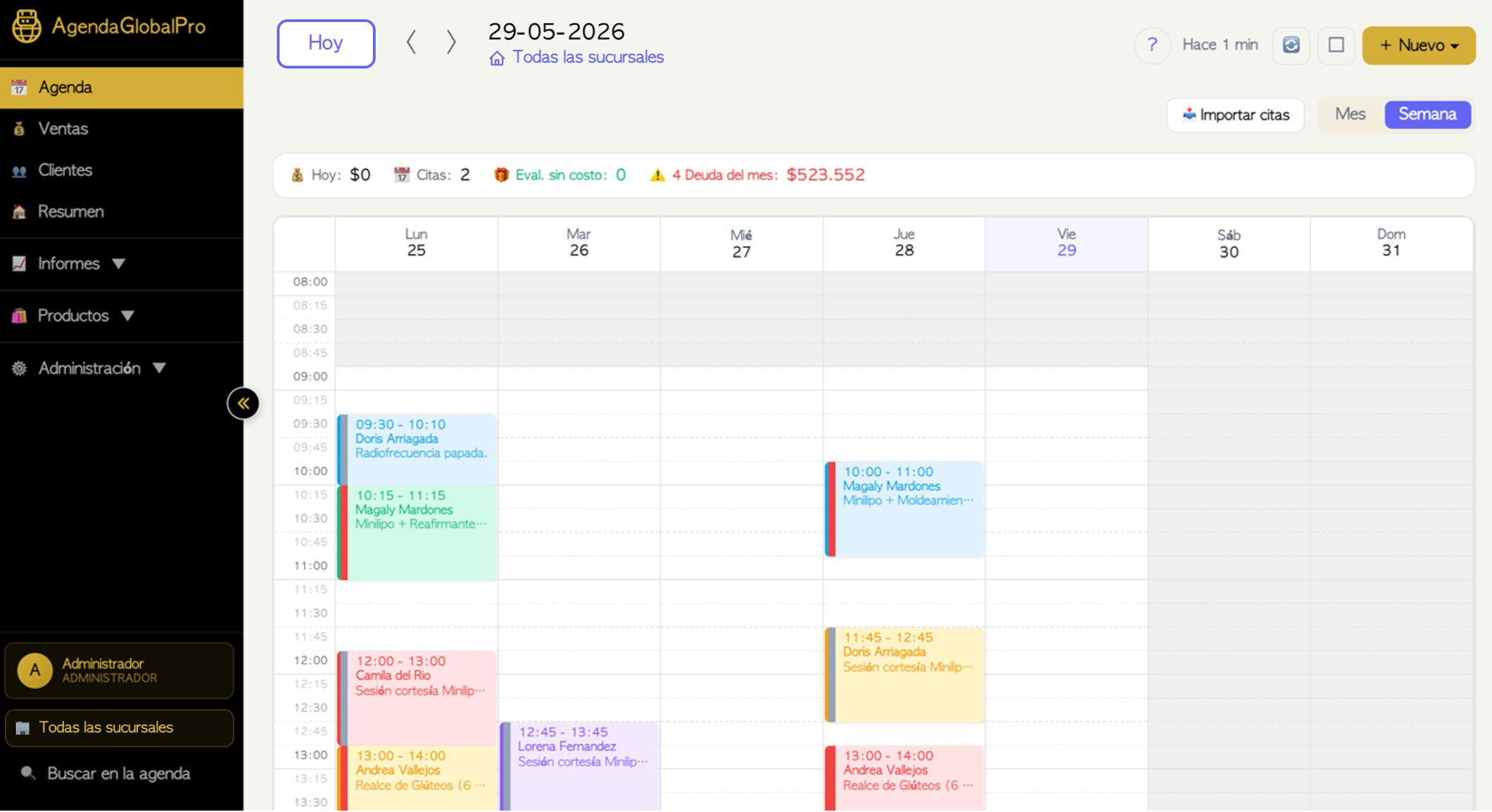This screenshot has height=812, width=1492.
Task: Refresh the agenda with sync icon
Action: [1291, 45]
